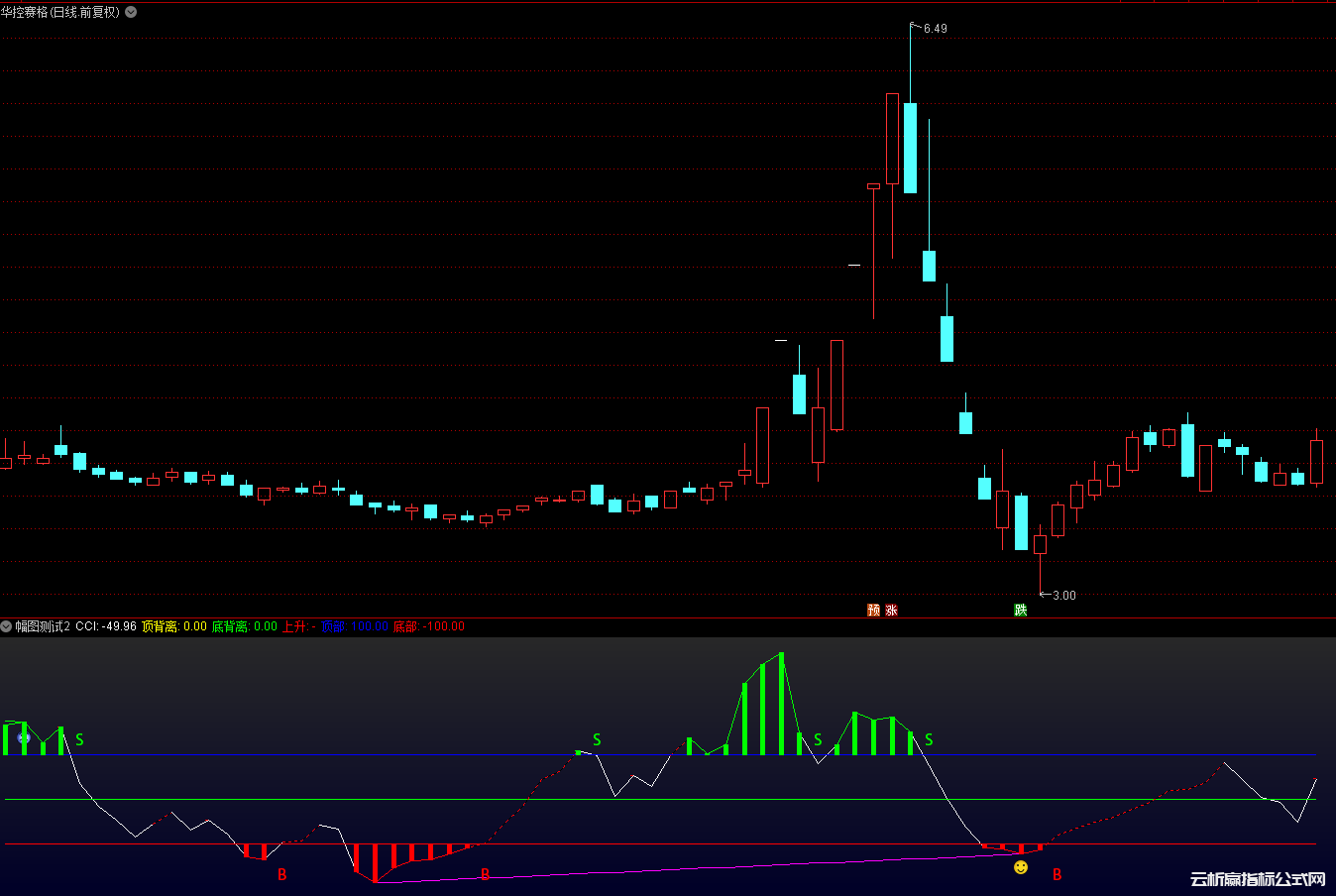Select the 幅图测试2 indicator name

43,626
